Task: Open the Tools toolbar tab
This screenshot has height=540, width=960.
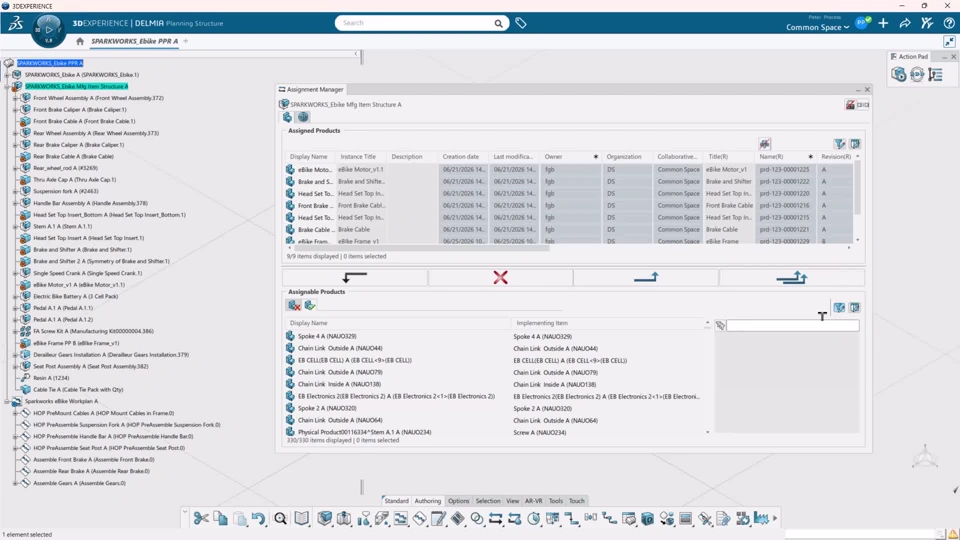Action: pyautogui.click(x=555, y=501)
